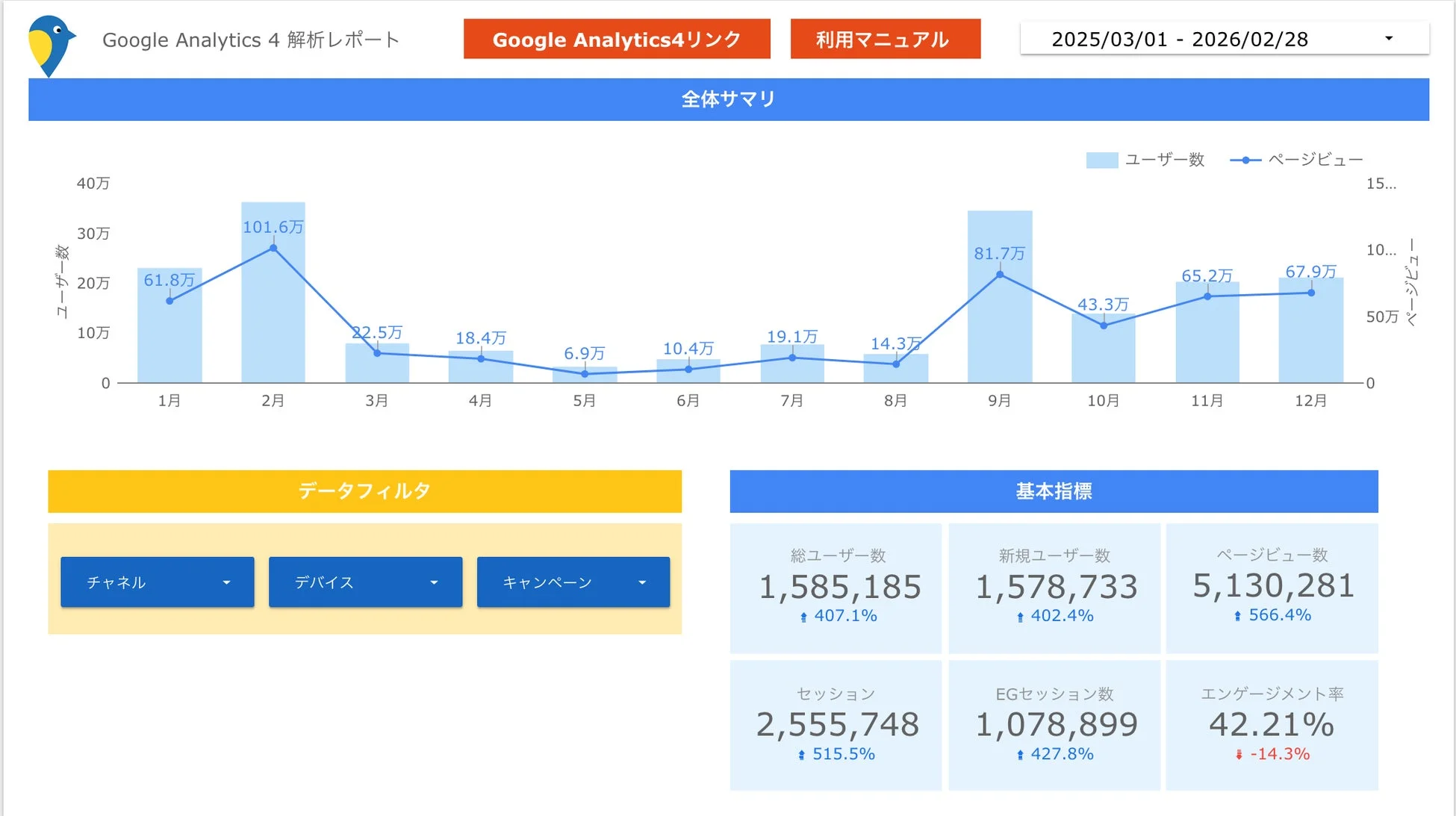Open the デバイス filter dropdown
This screenshot has height=816, width=1456.
click(364, 582)
